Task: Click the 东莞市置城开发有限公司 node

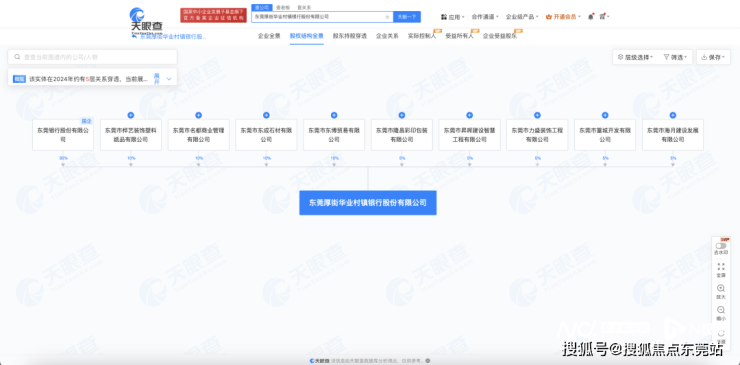Action: click(x=605, y=135)
